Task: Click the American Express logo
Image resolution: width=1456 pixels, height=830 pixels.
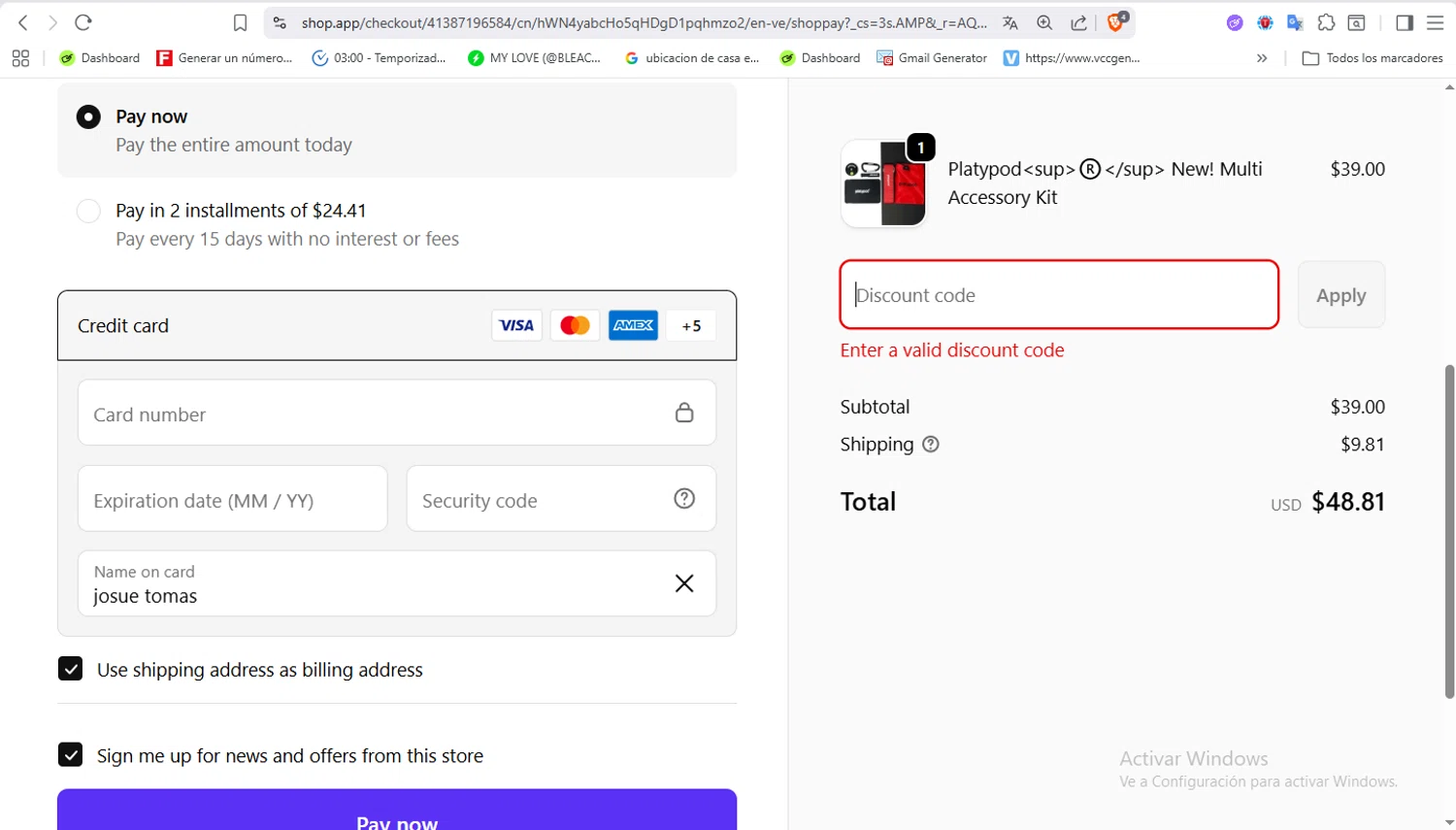Action: click(633, 325)
